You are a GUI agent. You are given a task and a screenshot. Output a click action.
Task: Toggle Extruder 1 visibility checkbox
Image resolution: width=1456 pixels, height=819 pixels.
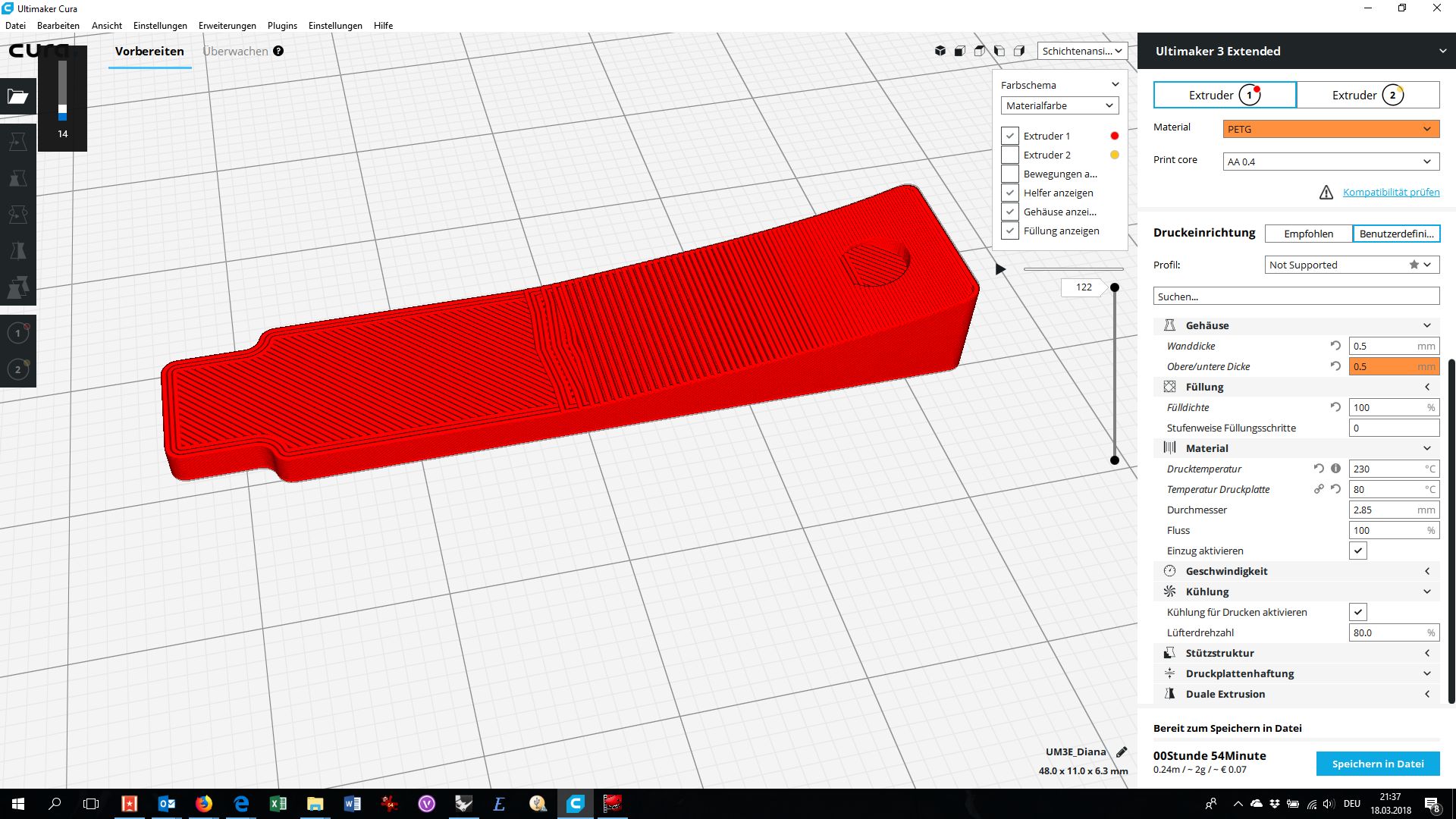pos(1010,136)
